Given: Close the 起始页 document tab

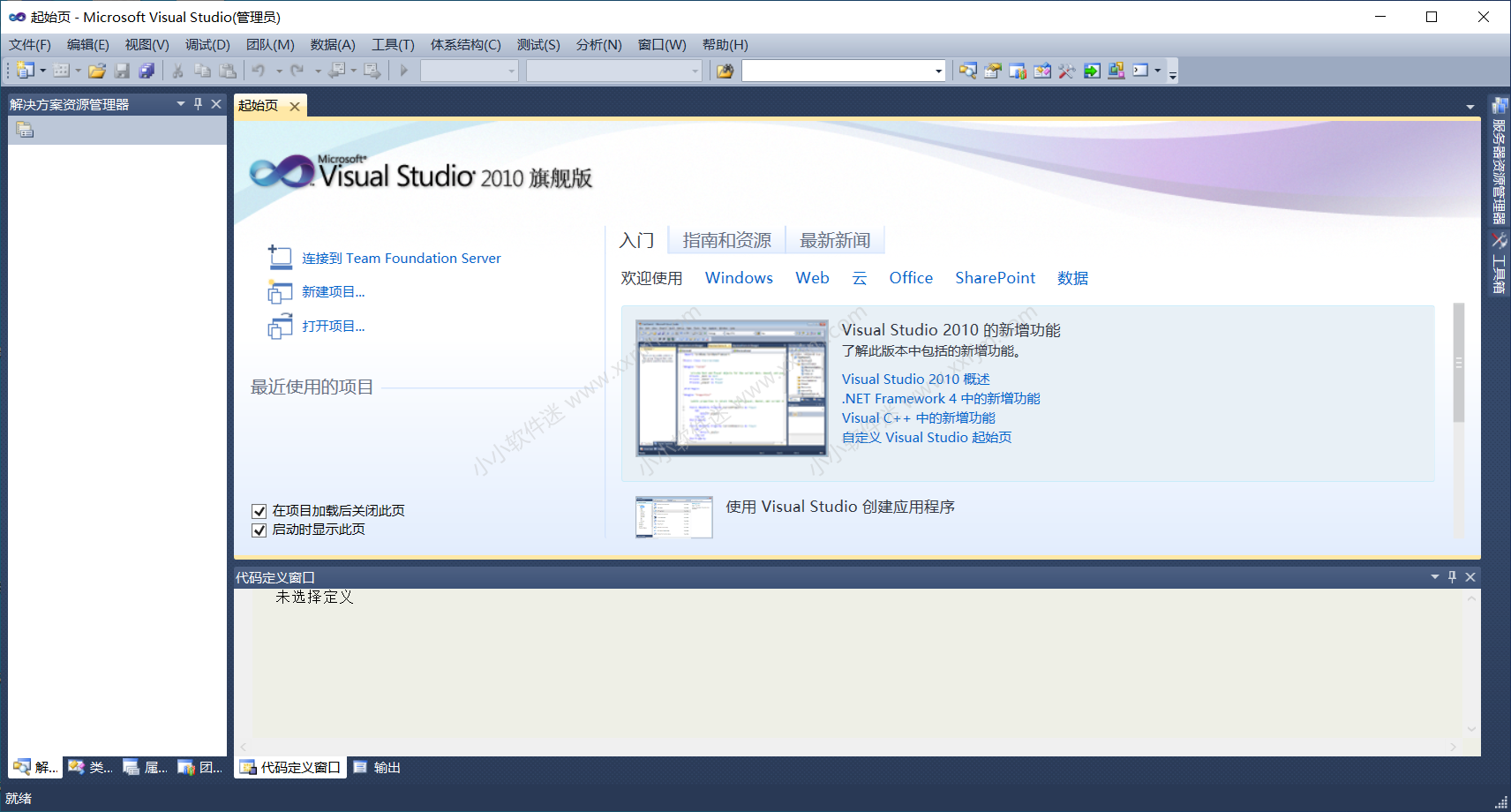Looking at the screenshot, I should click(x=295, y=107).
